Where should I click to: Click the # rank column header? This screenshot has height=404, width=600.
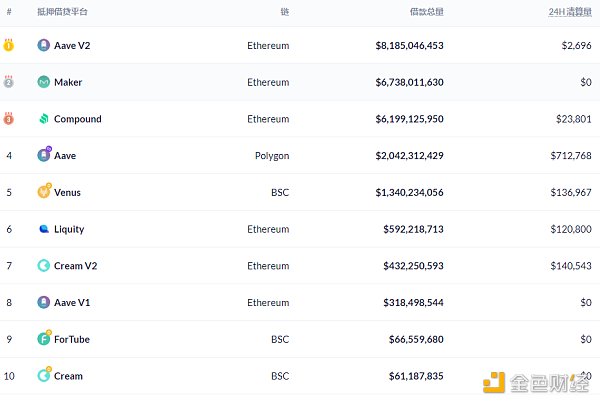(9, 12)
